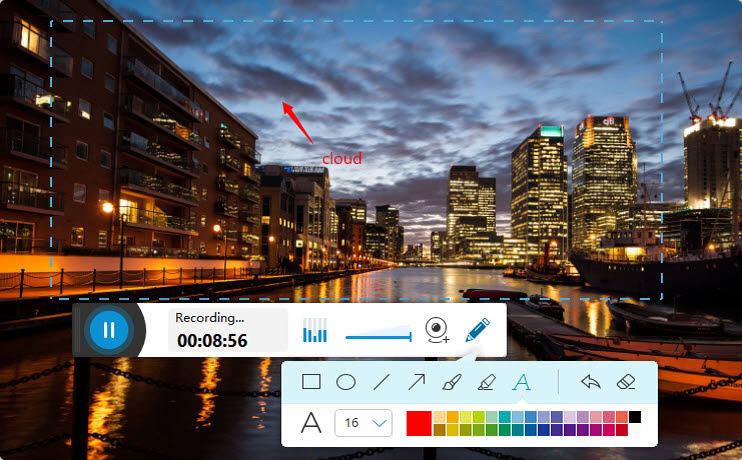The height and width of the screenshot is (460, 742).
Task: Adjust the volume slider on recording bar
Action: (x=379, y=333)
